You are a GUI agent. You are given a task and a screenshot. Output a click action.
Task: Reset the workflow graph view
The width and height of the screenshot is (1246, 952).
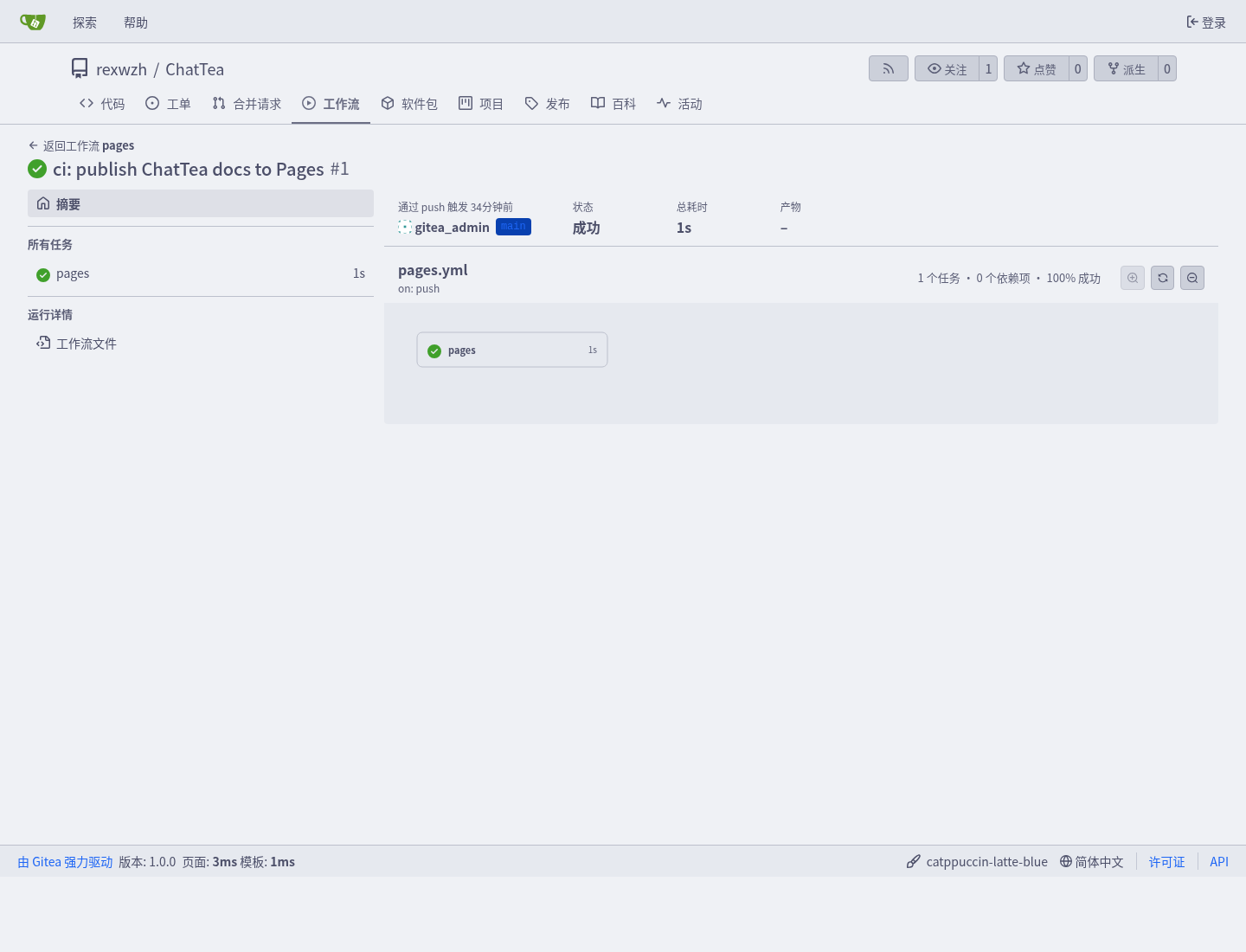point(1163,278)
